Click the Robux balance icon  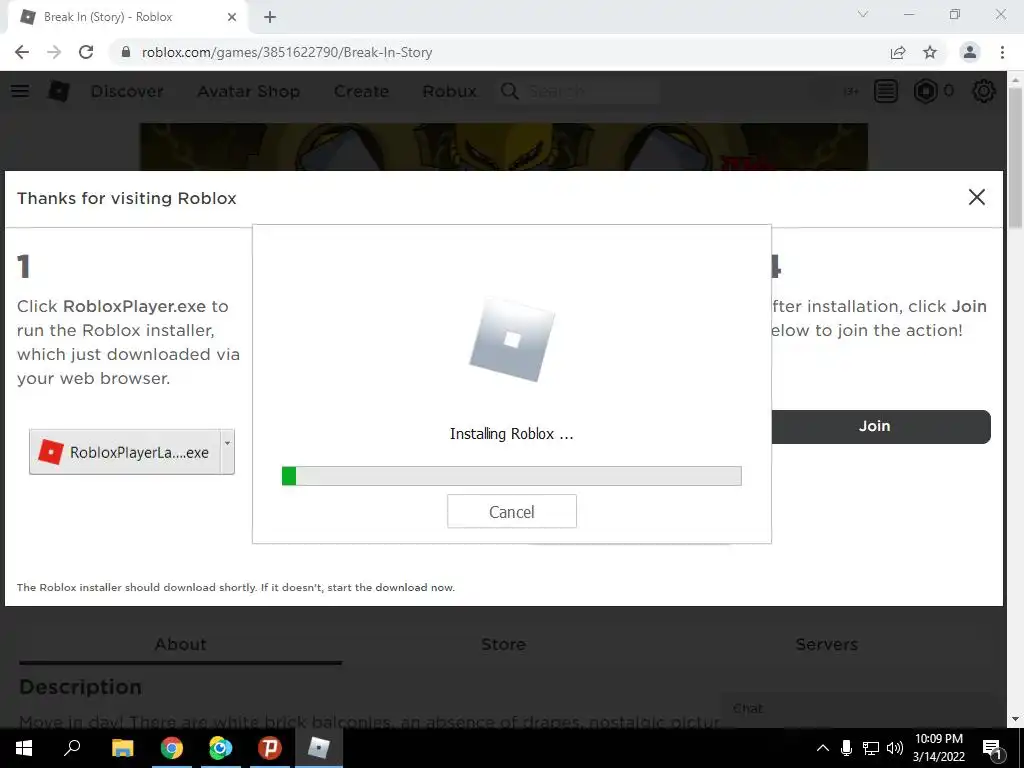(925, 91)
